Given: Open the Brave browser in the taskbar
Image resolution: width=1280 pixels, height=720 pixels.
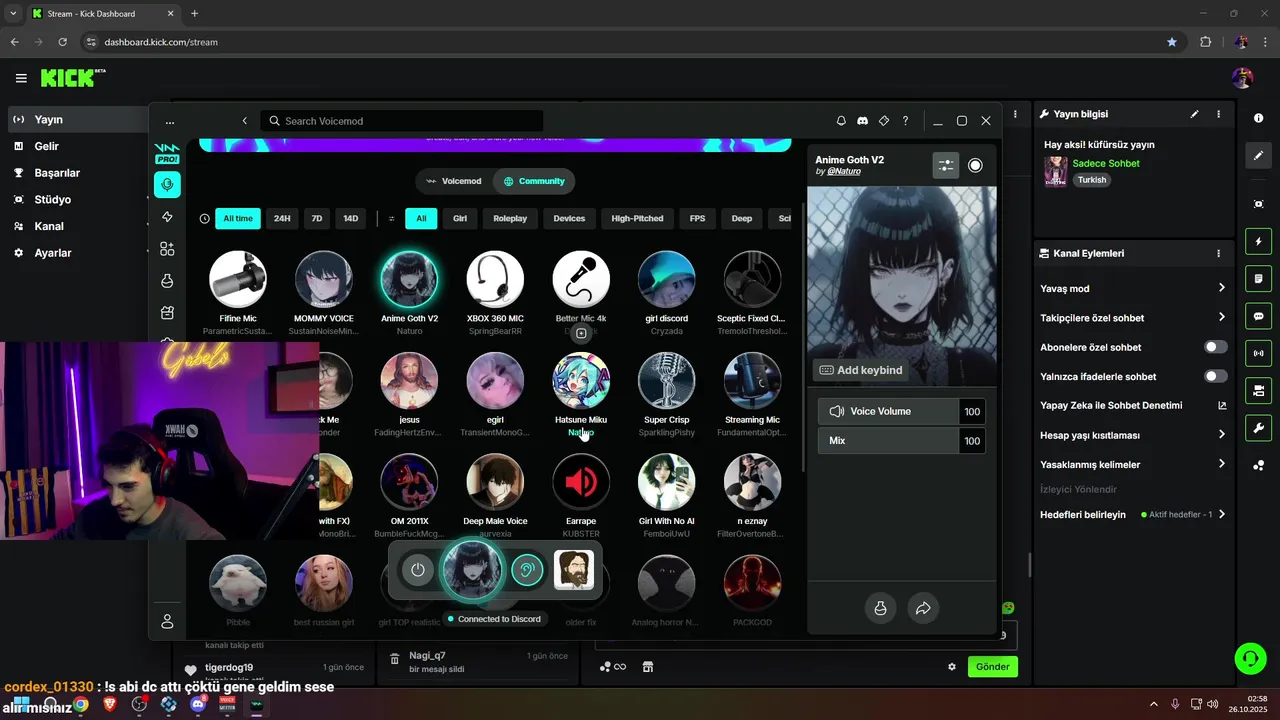Looking at the screenshot, I should 110,704.
